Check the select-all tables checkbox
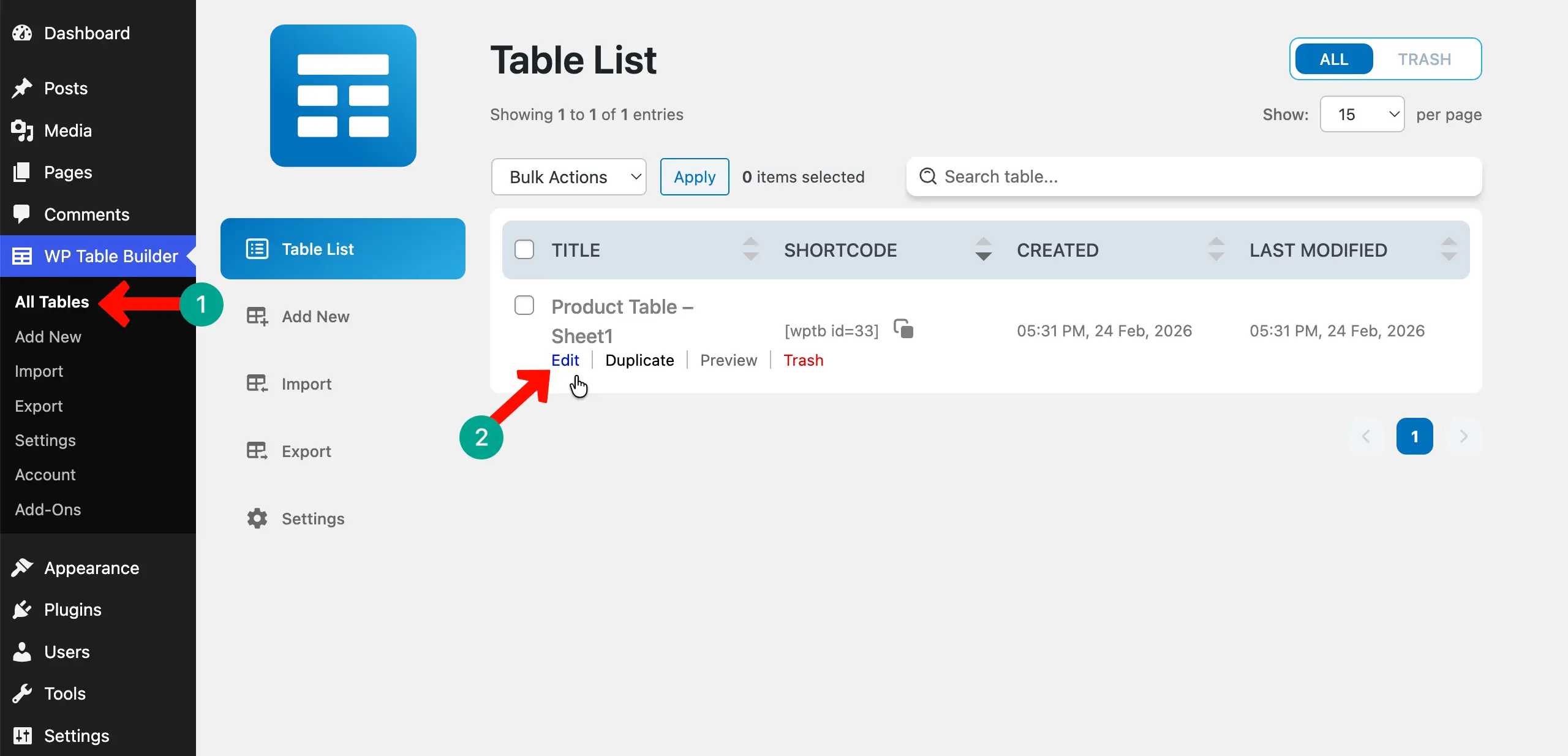Viewport: 1568px width, 756px height. coord(524,249)
